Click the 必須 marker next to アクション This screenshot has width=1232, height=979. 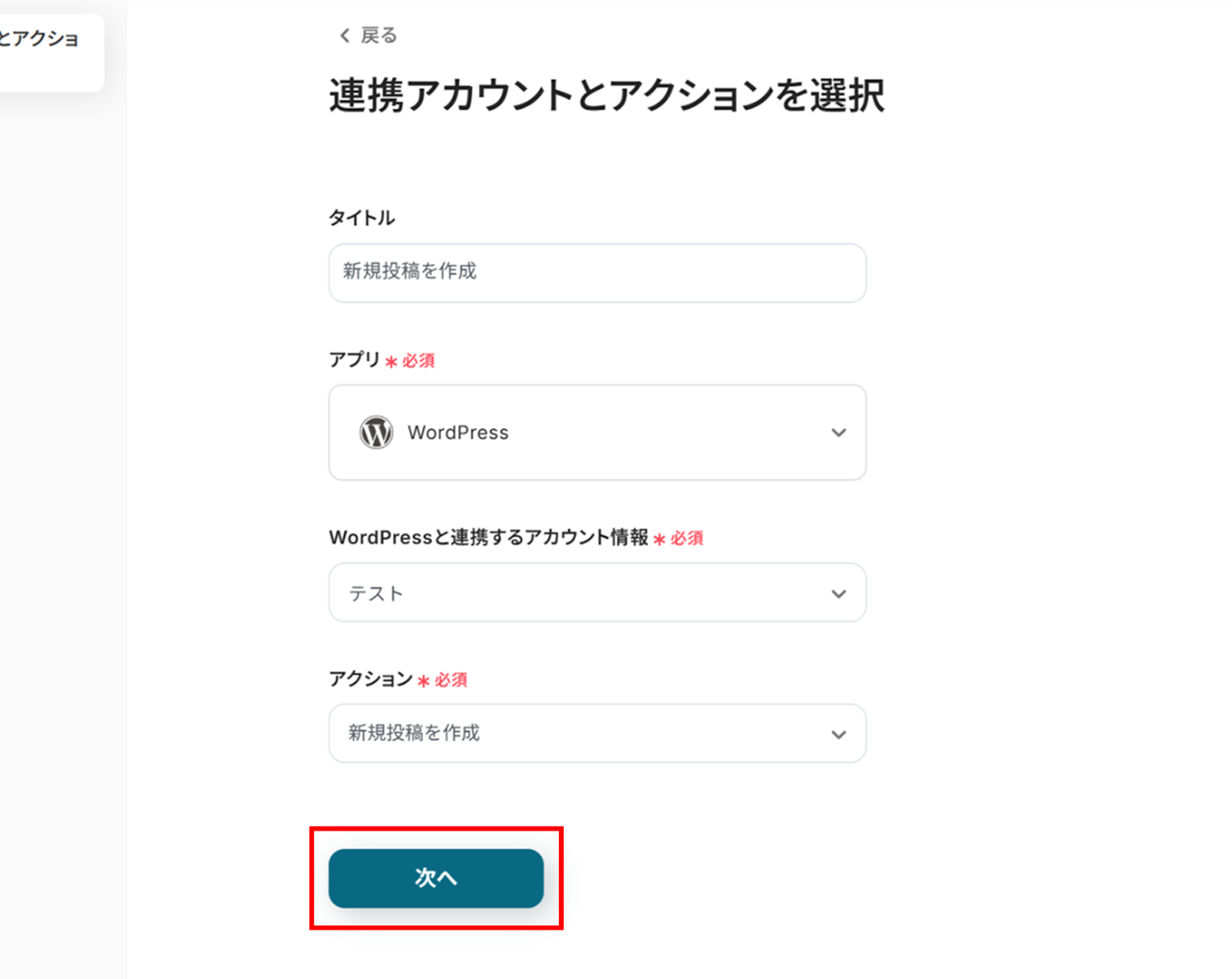pos(450,680)
